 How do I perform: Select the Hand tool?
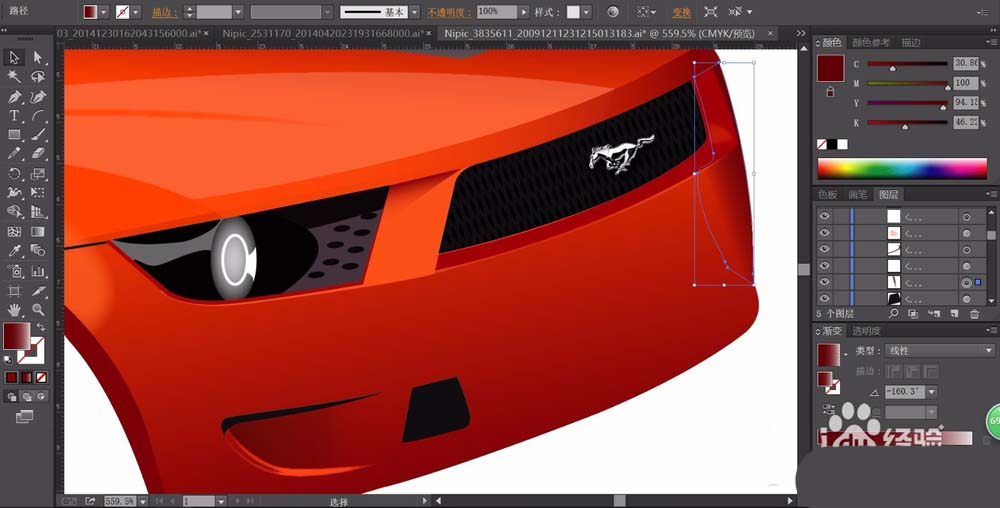pos(13,310)
